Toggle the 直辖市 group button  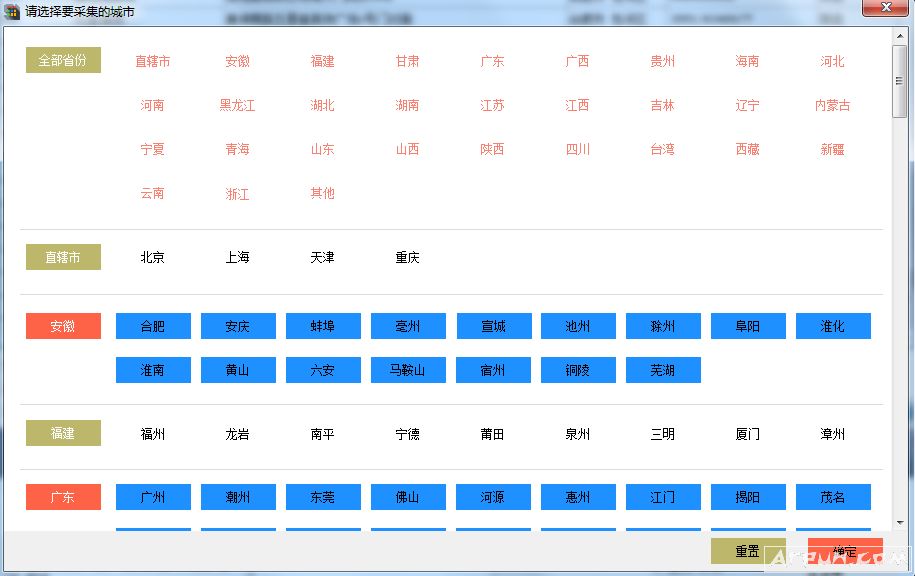(x=63, y=258)
